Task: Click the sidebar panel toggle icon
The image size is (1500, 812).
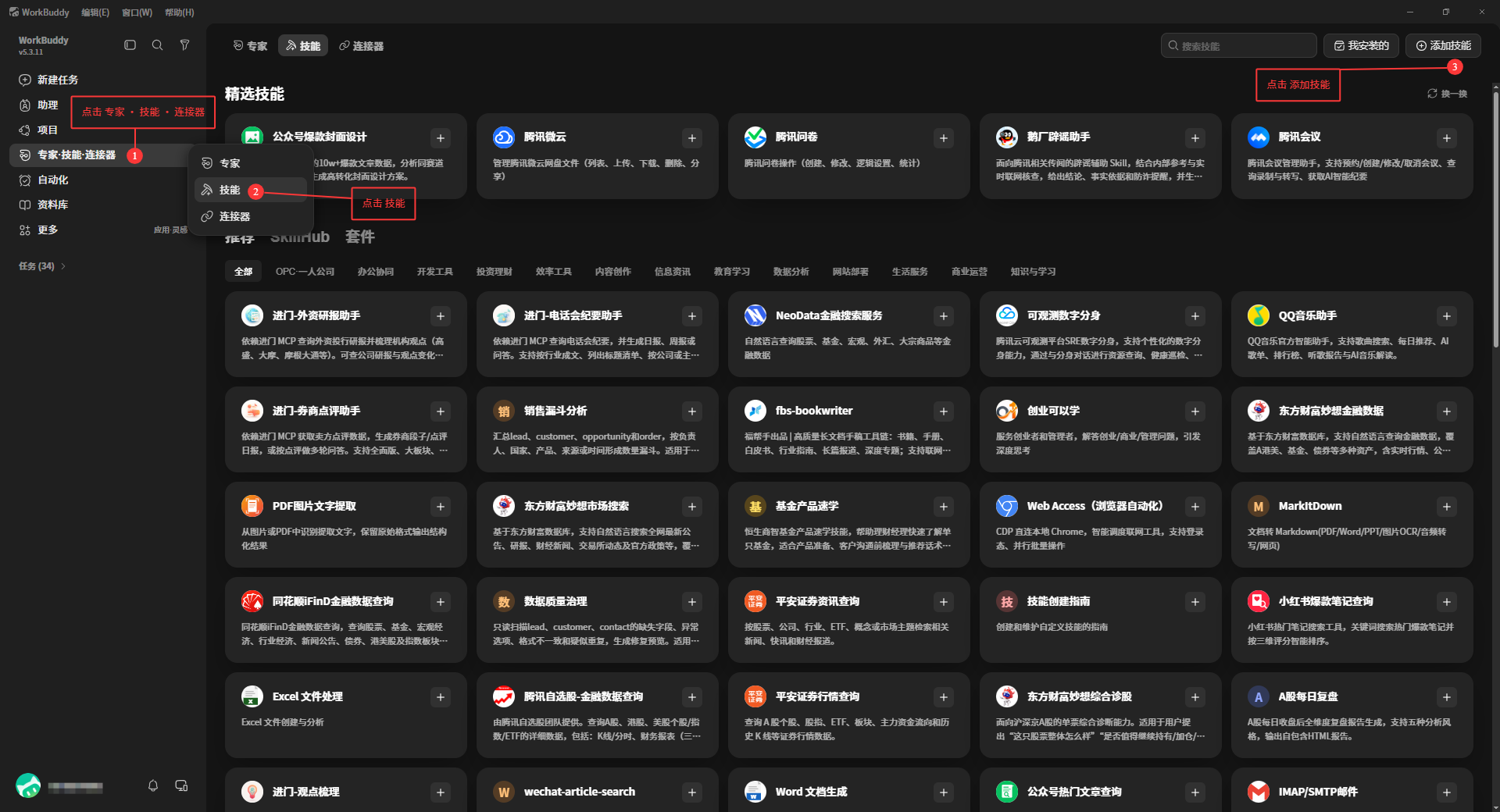Action: (130, 45)
